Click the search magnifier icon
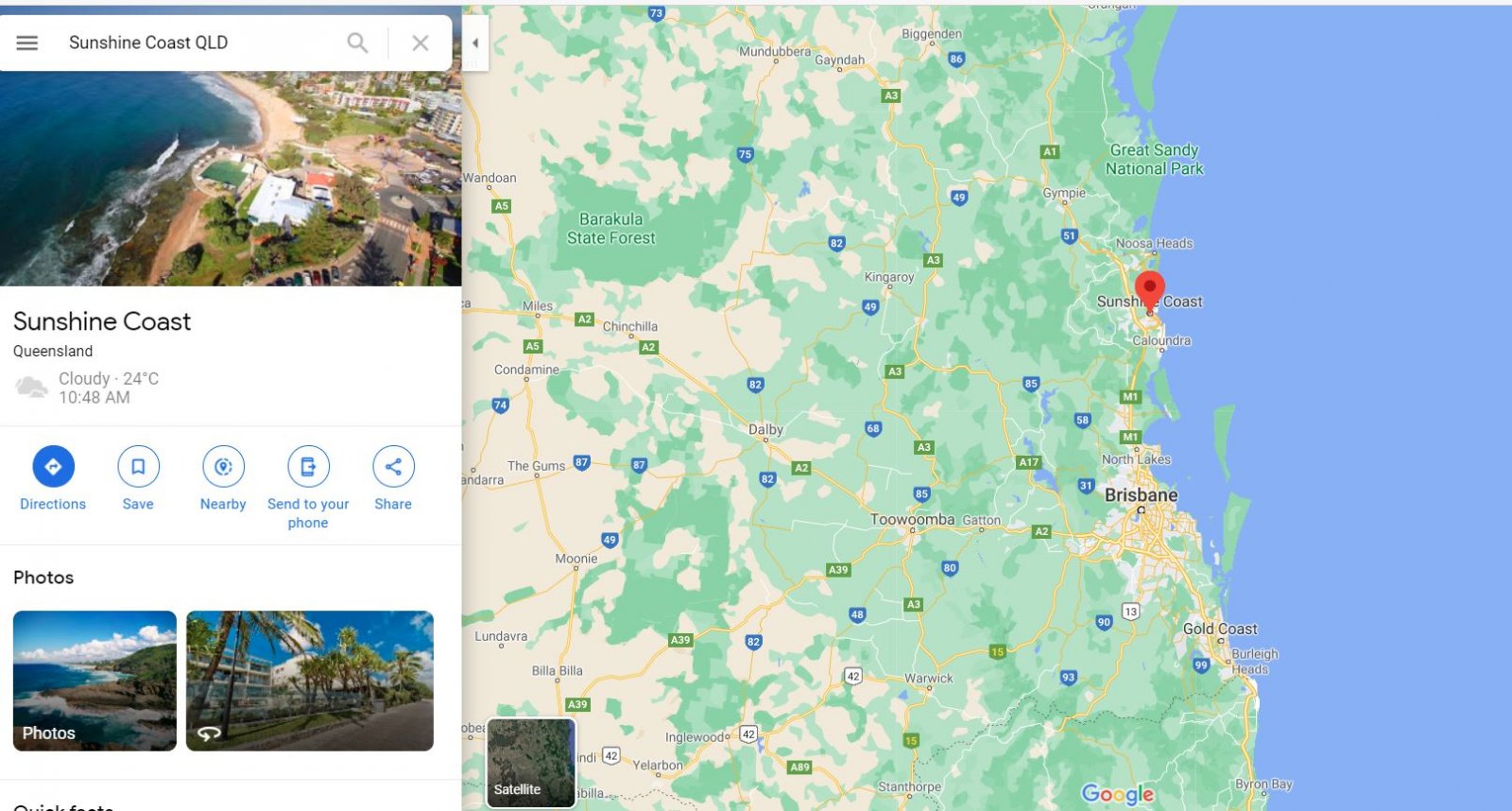The image size is (1512, 811). pos(357,43)
